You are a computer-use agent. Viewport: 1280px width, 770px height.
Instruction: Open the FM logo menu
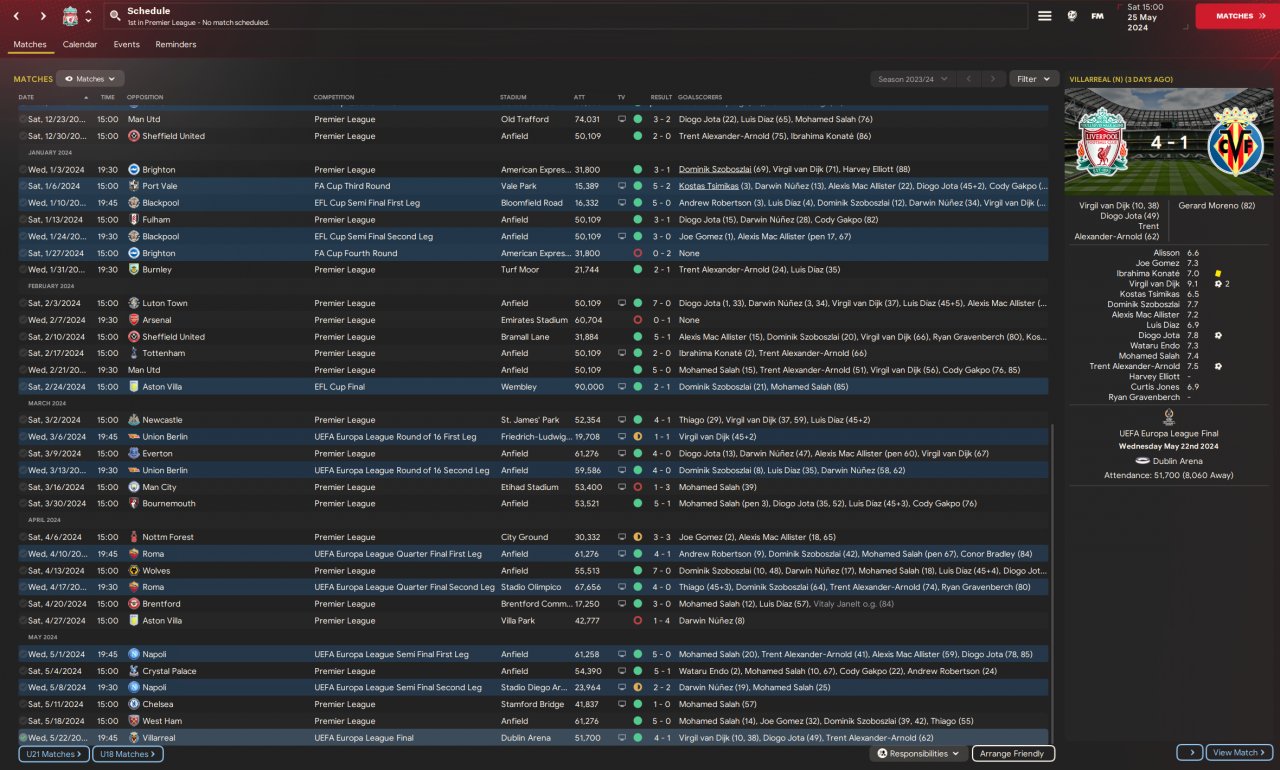pyautogui.click(x=1097, y=16)
